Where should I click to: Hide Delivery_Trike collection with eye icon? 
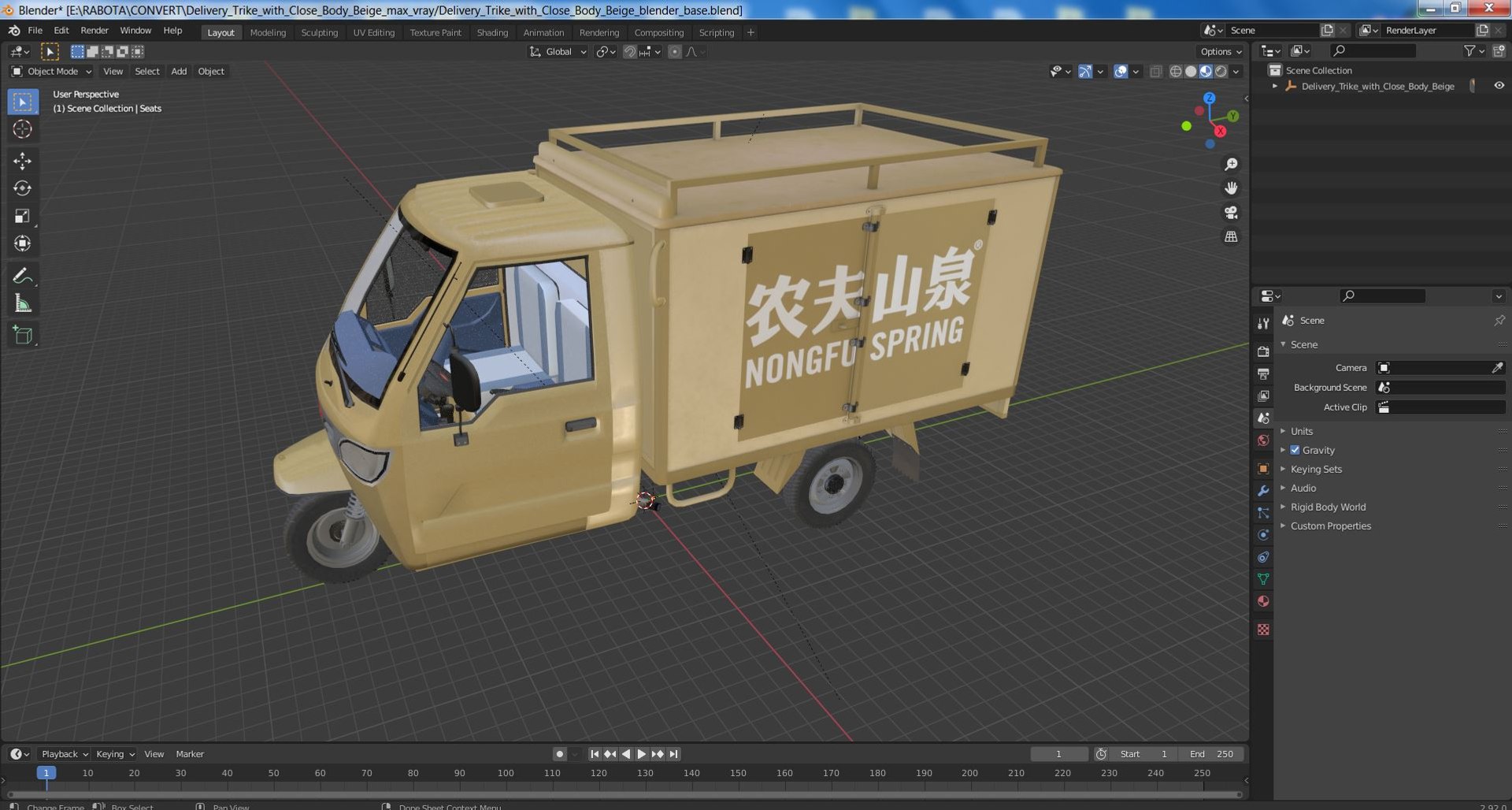(x=1499, y=86)
